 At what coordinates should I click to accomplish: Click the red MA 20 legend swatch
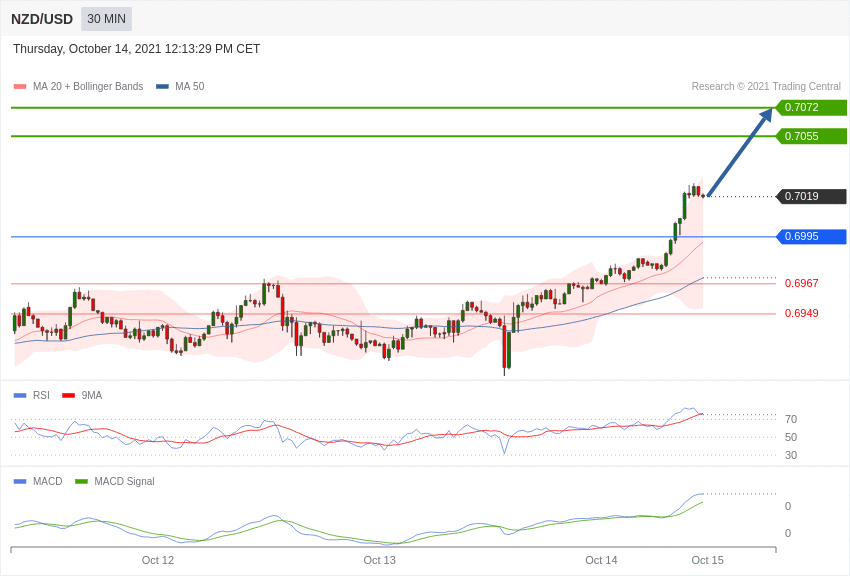point(20,87)
